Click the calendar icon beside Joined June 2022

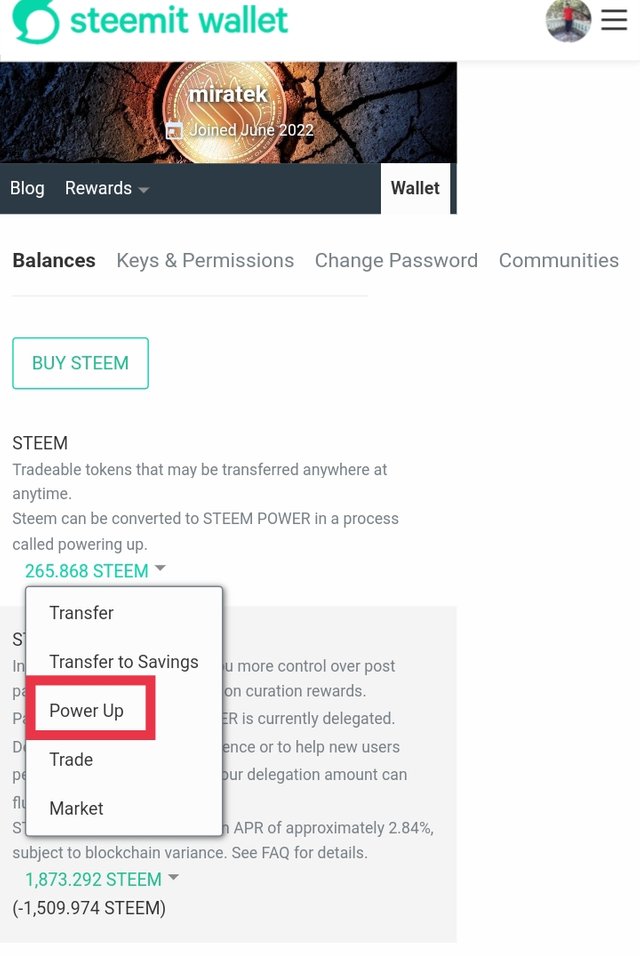(174, 130)
